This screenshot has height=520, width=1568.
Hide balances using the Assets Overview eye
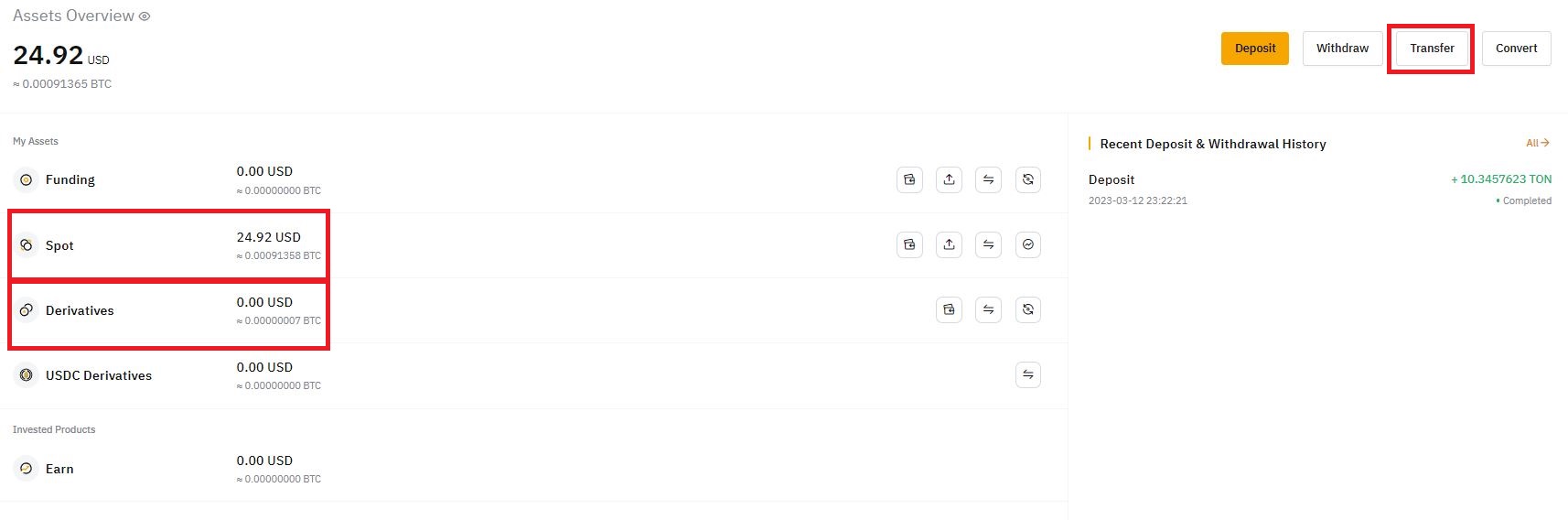[145, 16]
